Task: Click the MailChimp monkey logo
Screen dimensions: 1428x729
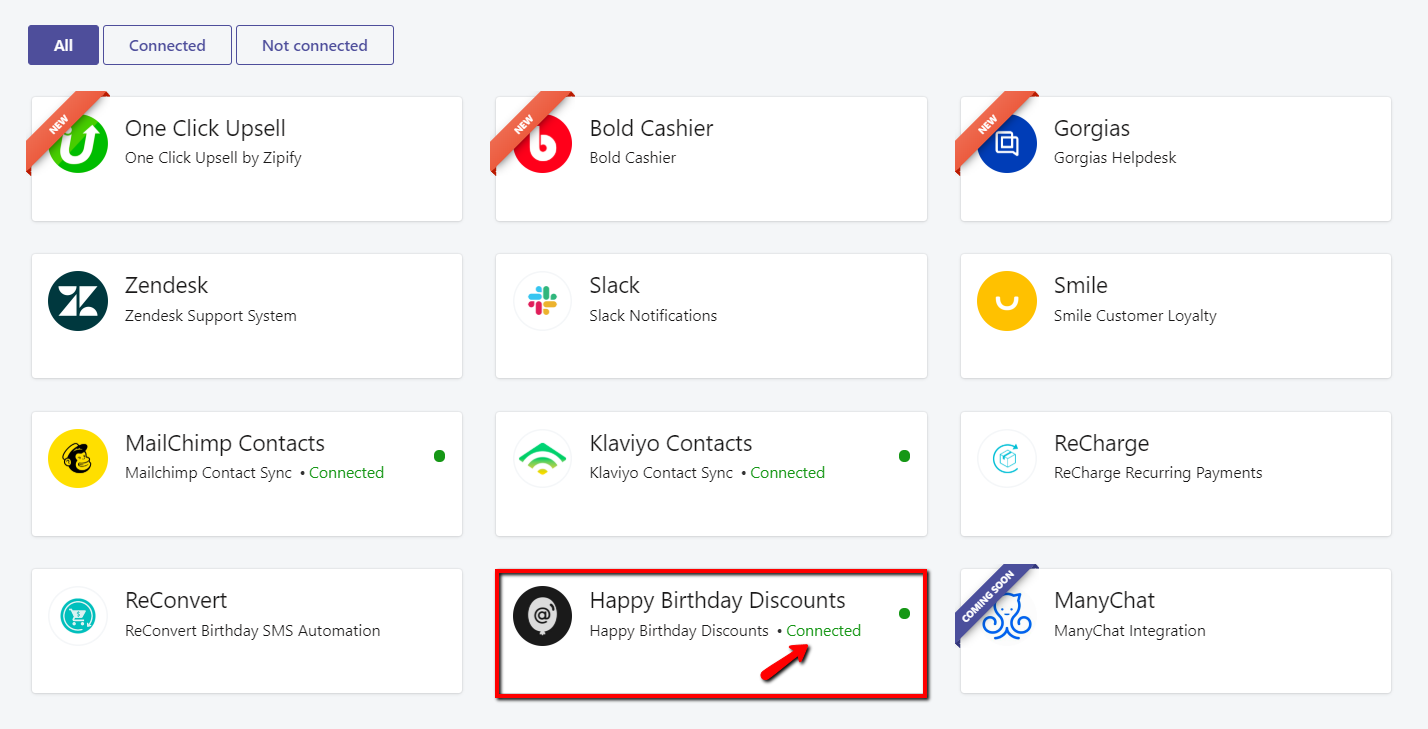Action: (x=78, y=458)
